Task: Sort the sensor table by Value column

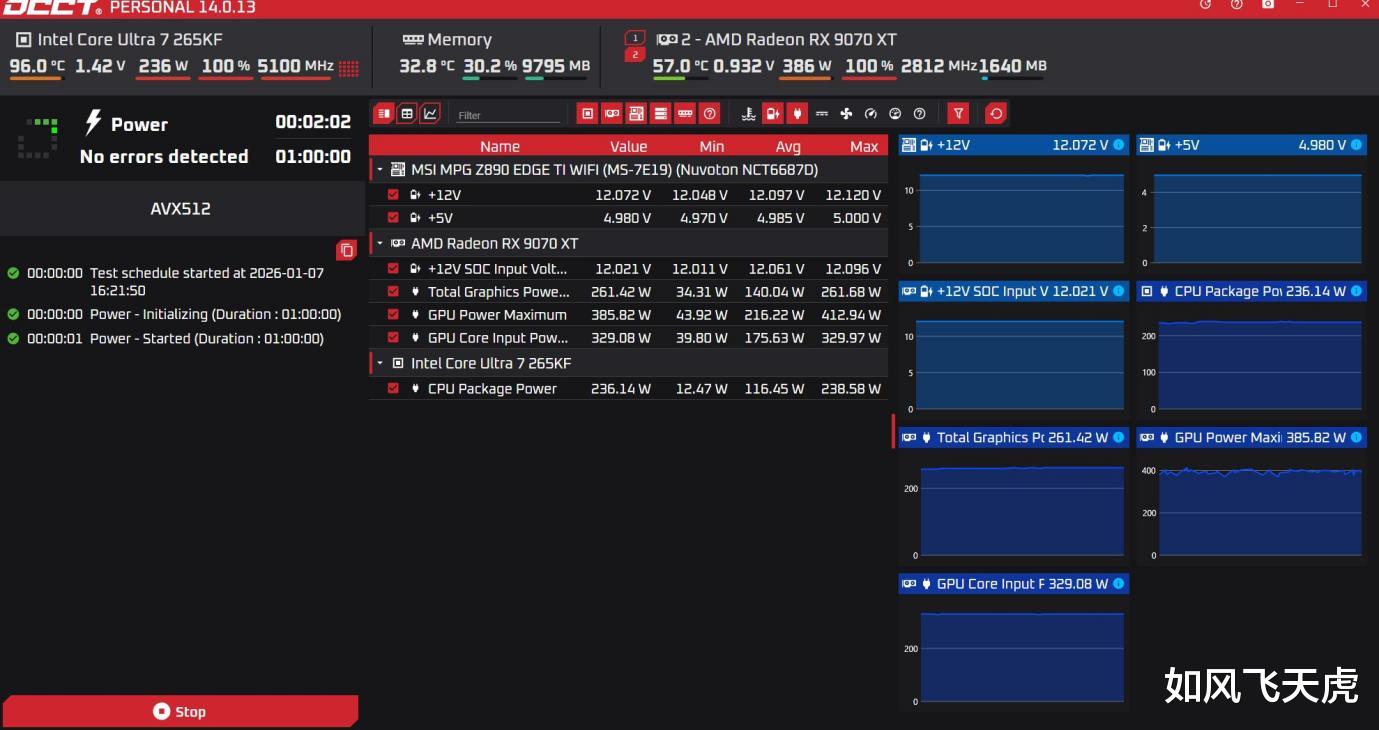Action: [629, 146]
